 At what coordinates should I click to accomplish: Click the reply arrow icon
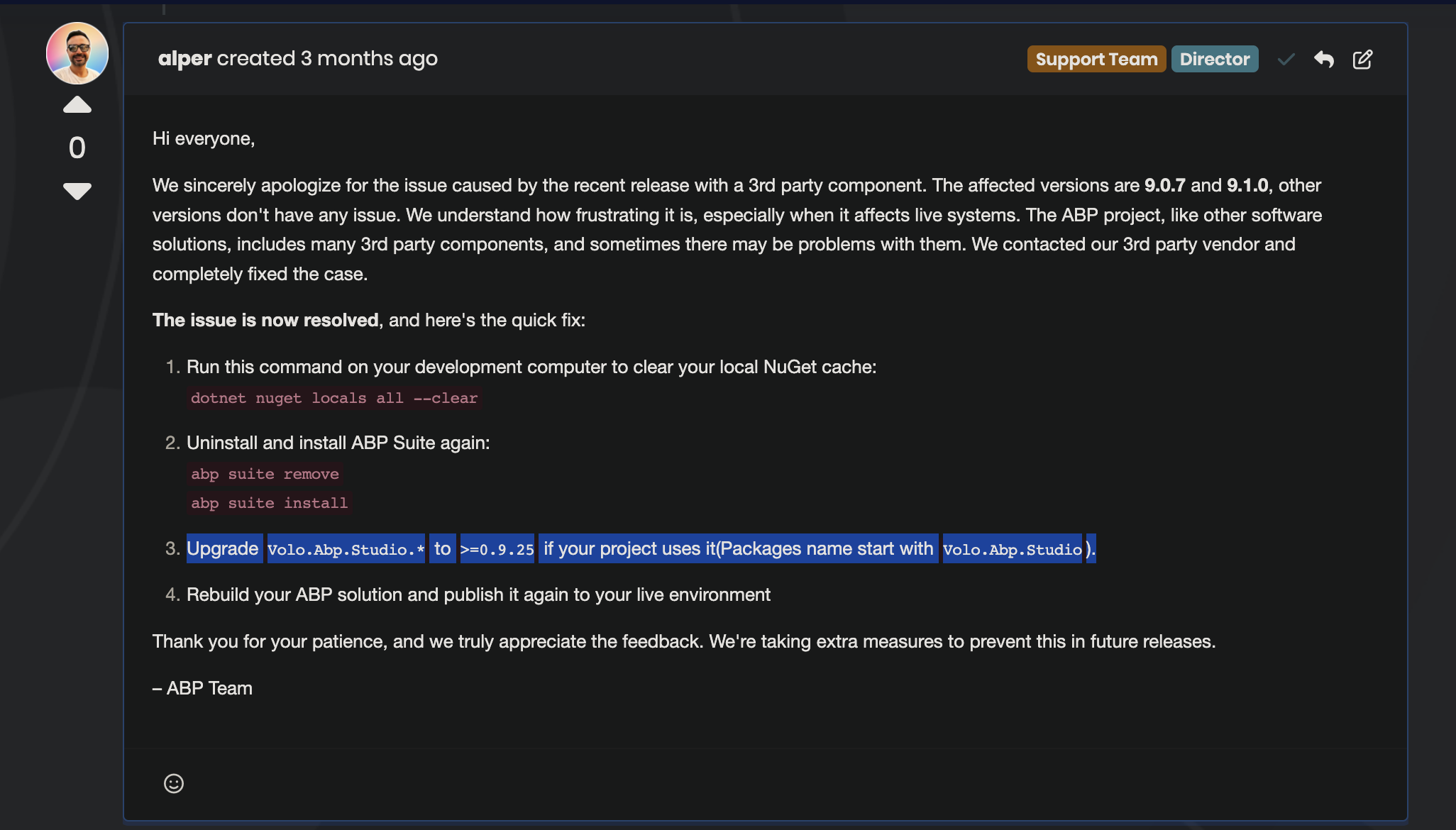(x=1323, y=59)
